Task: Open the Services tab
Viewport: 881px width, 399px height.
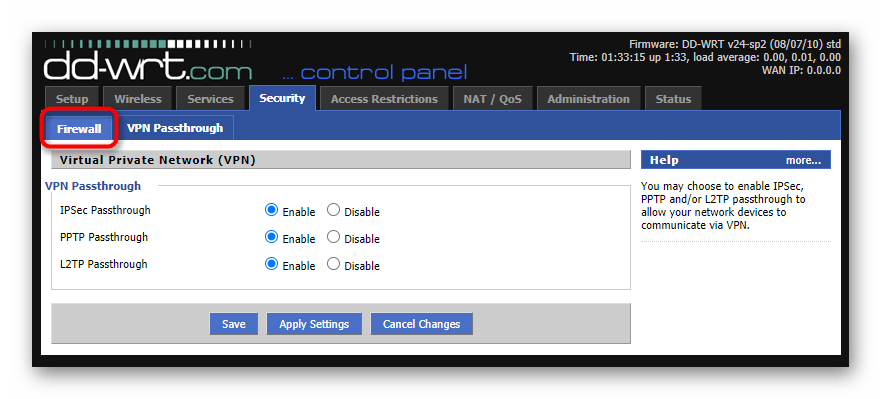Action: coord(210,99)
